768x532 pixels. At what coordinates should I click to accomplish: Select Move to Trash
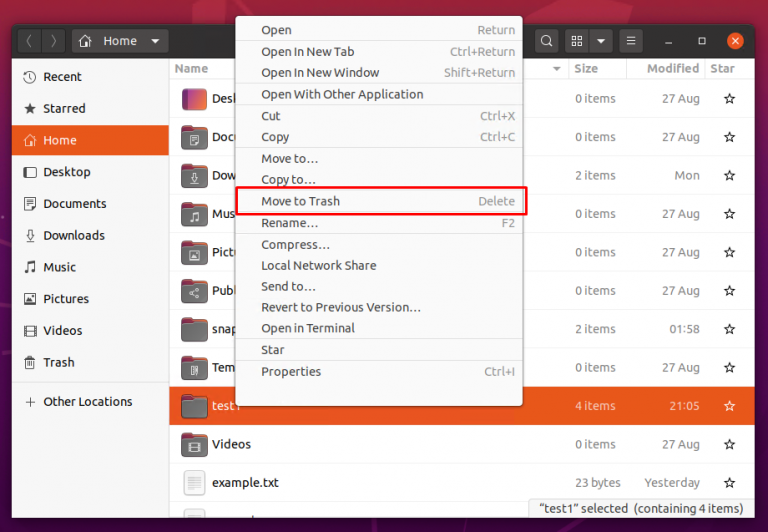(x=379, y=201)
